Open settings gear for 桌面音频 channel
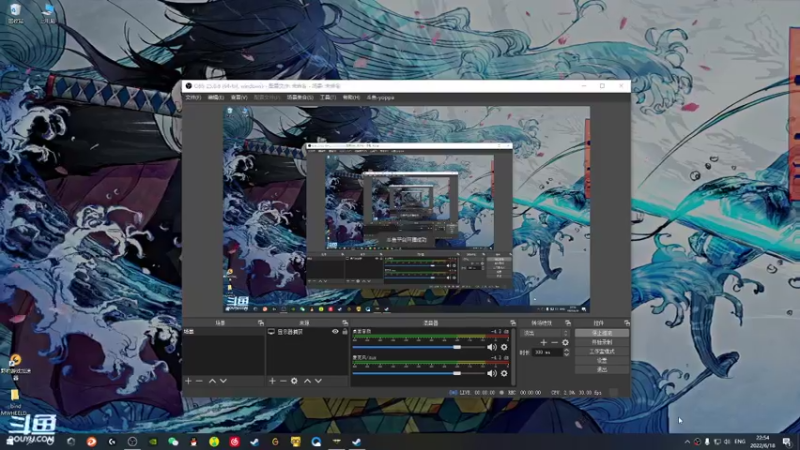This screenshot has height=450, width=800. (x=504, y=347)
